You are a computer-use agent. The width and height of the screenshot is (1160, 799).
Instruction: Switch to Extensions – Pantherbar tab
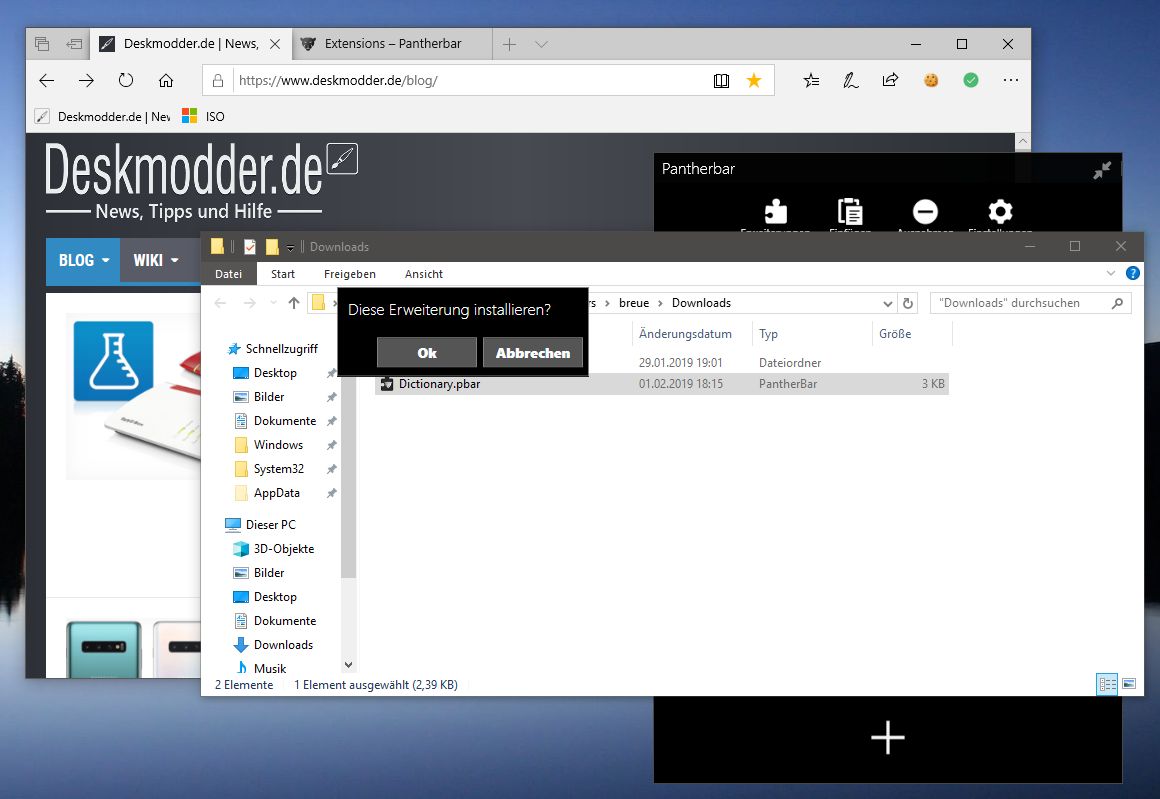(392, 44)
